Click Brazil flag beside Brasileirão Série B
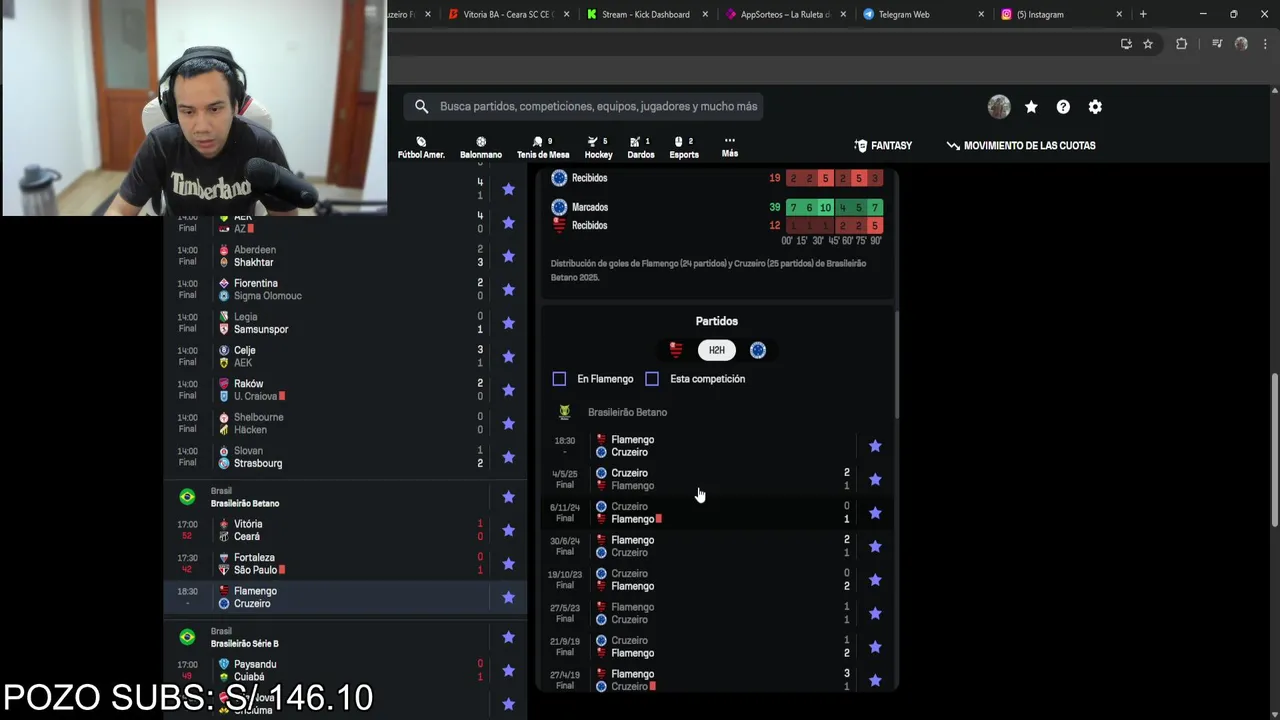1280x720 pixels. [x=187, y=637]
